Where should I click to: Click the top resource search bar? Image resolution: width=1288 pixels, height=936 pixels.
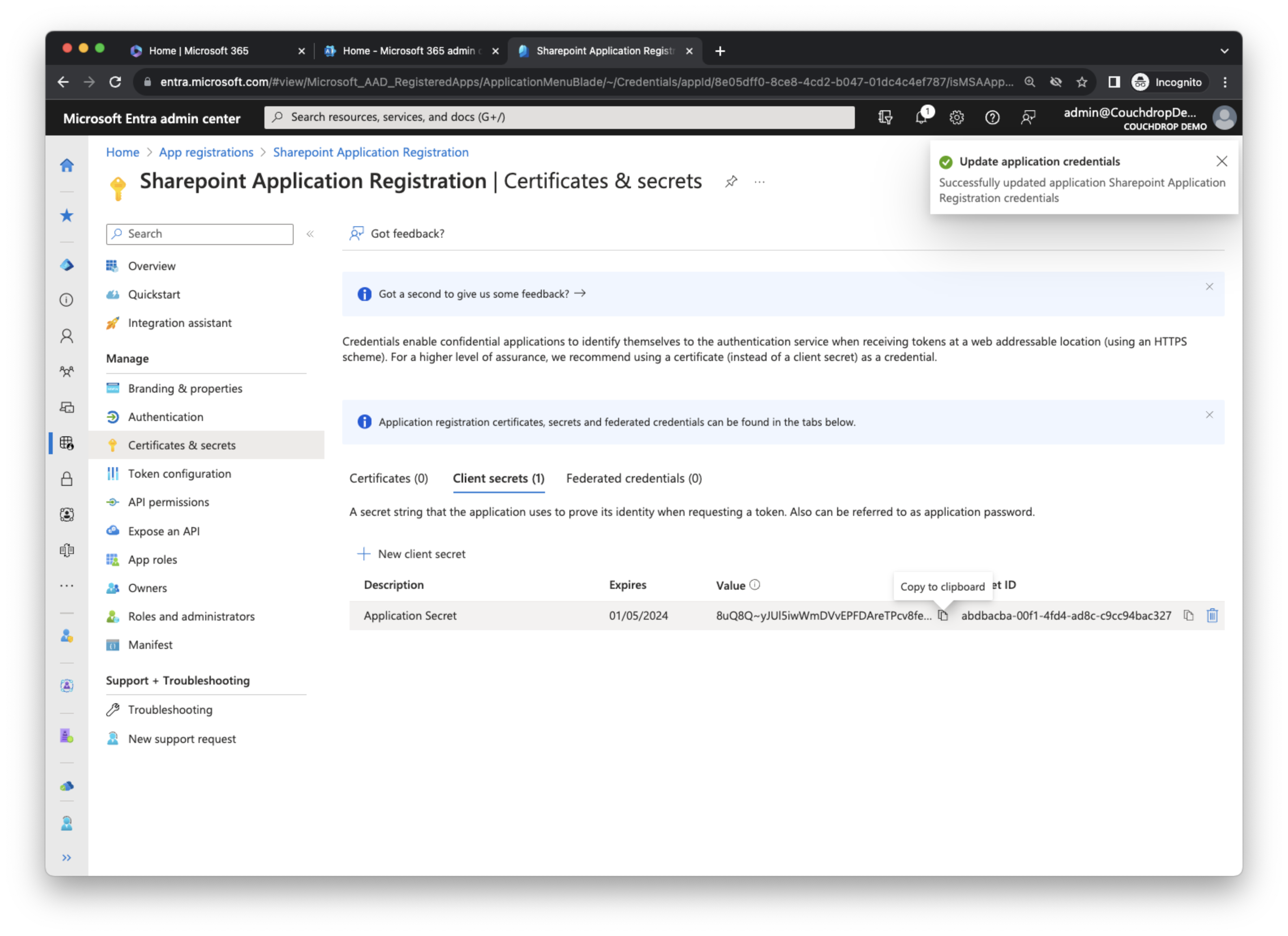pyautogui.click(x=559, y=117)
